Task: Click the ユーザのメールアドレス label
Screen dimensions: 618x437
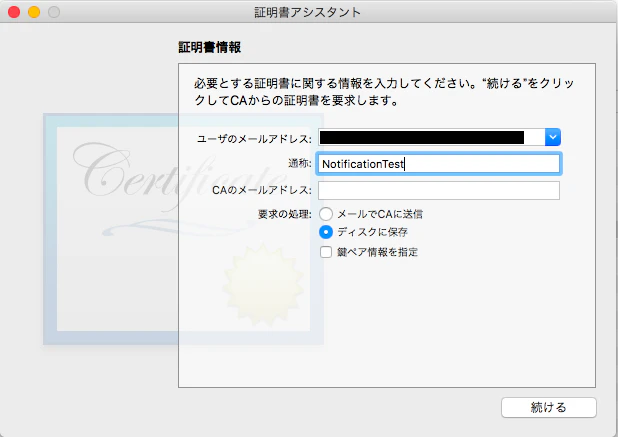Action: coord(254,139)
